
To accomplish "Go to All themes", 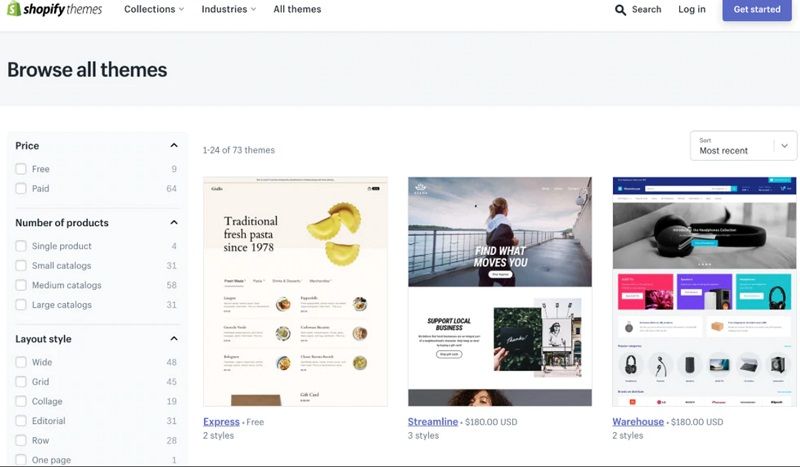I will click(297, 9).
